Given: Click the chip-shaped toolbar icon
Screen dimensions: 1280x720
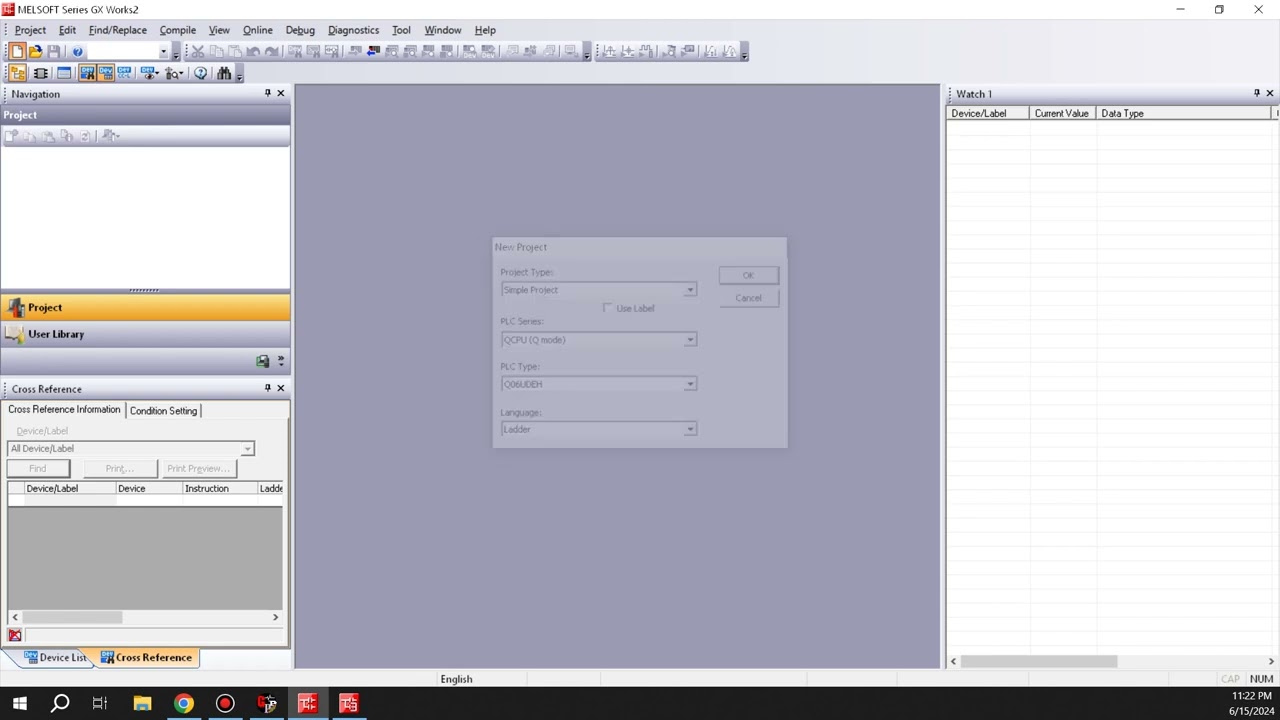Looking at the screenshot, I should click(41, 73).
